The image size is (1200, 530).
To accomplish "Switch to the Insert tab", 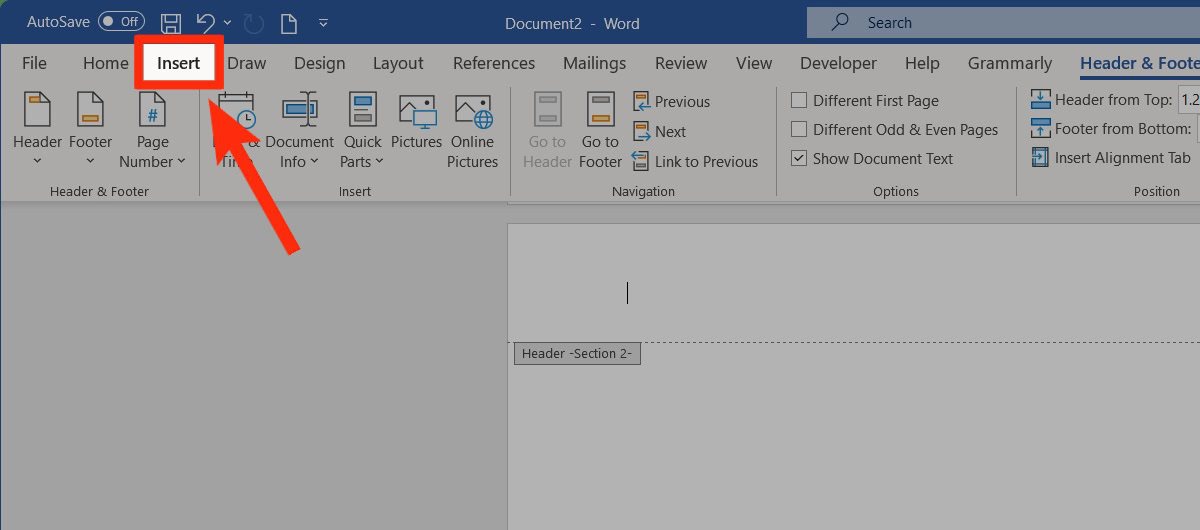I will (179, 63).
